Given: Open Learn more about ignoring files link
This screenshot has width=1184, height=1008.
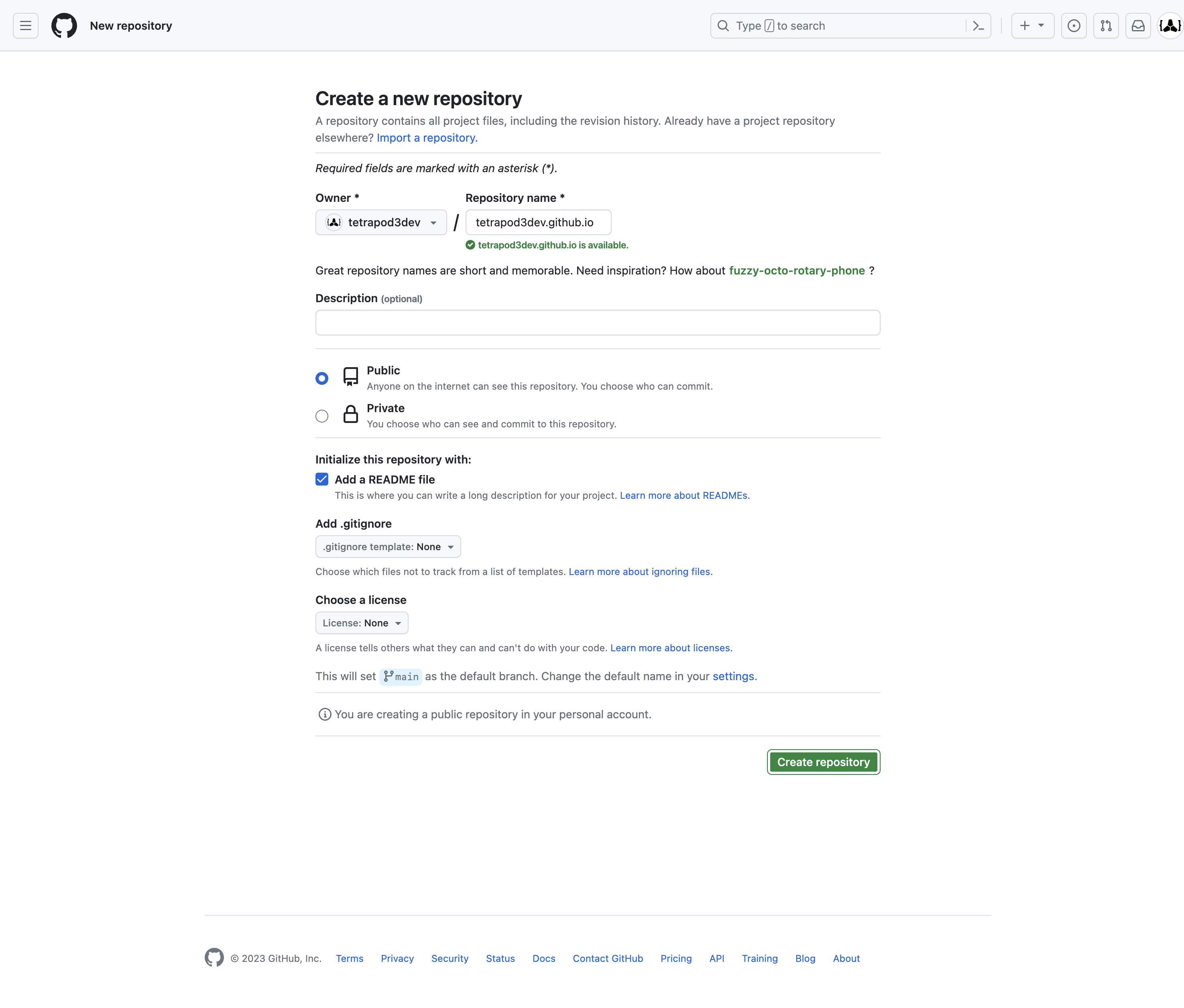Looking at the screenshot, I should [641, 571].
